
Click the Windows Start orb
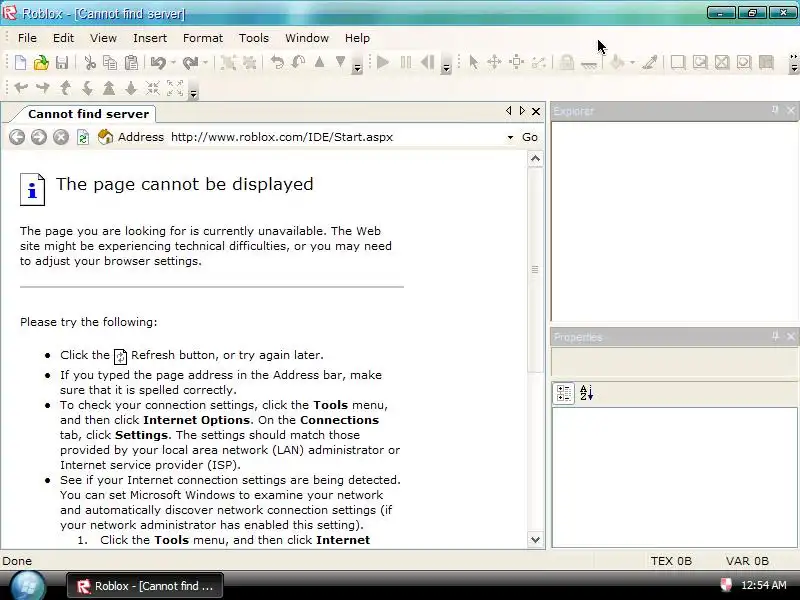[x=29, y=586]
